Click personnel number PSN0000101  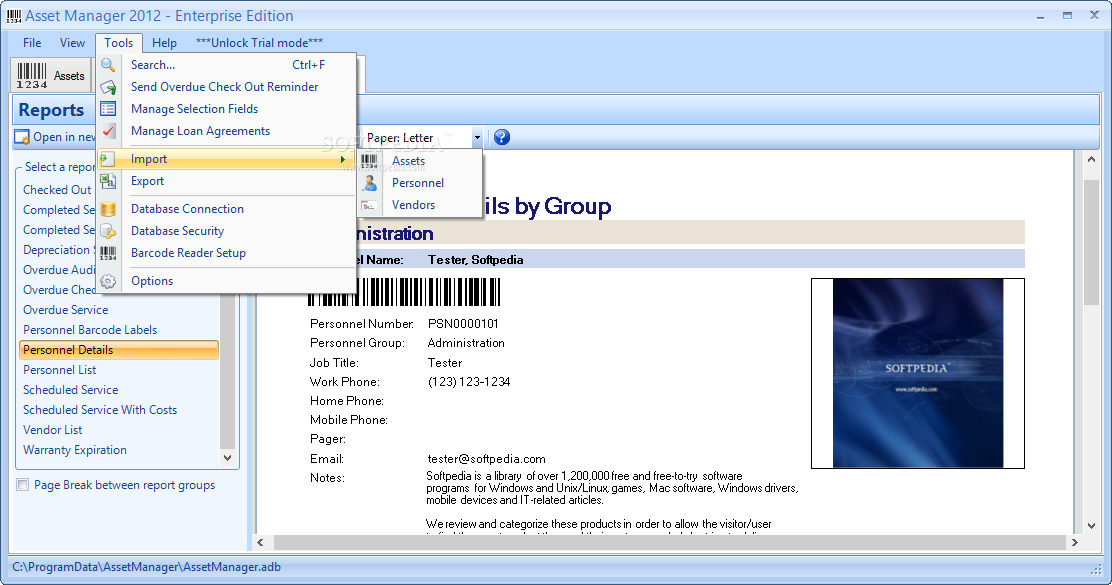point(463,324)
